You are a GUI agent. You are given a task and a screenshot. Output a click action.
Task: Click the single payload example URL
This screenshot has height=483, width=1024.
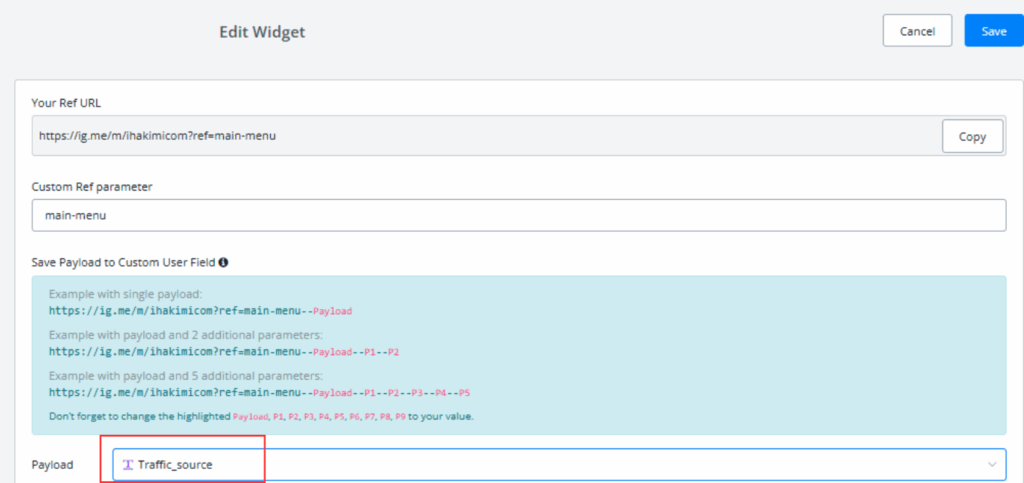point(200,311)
